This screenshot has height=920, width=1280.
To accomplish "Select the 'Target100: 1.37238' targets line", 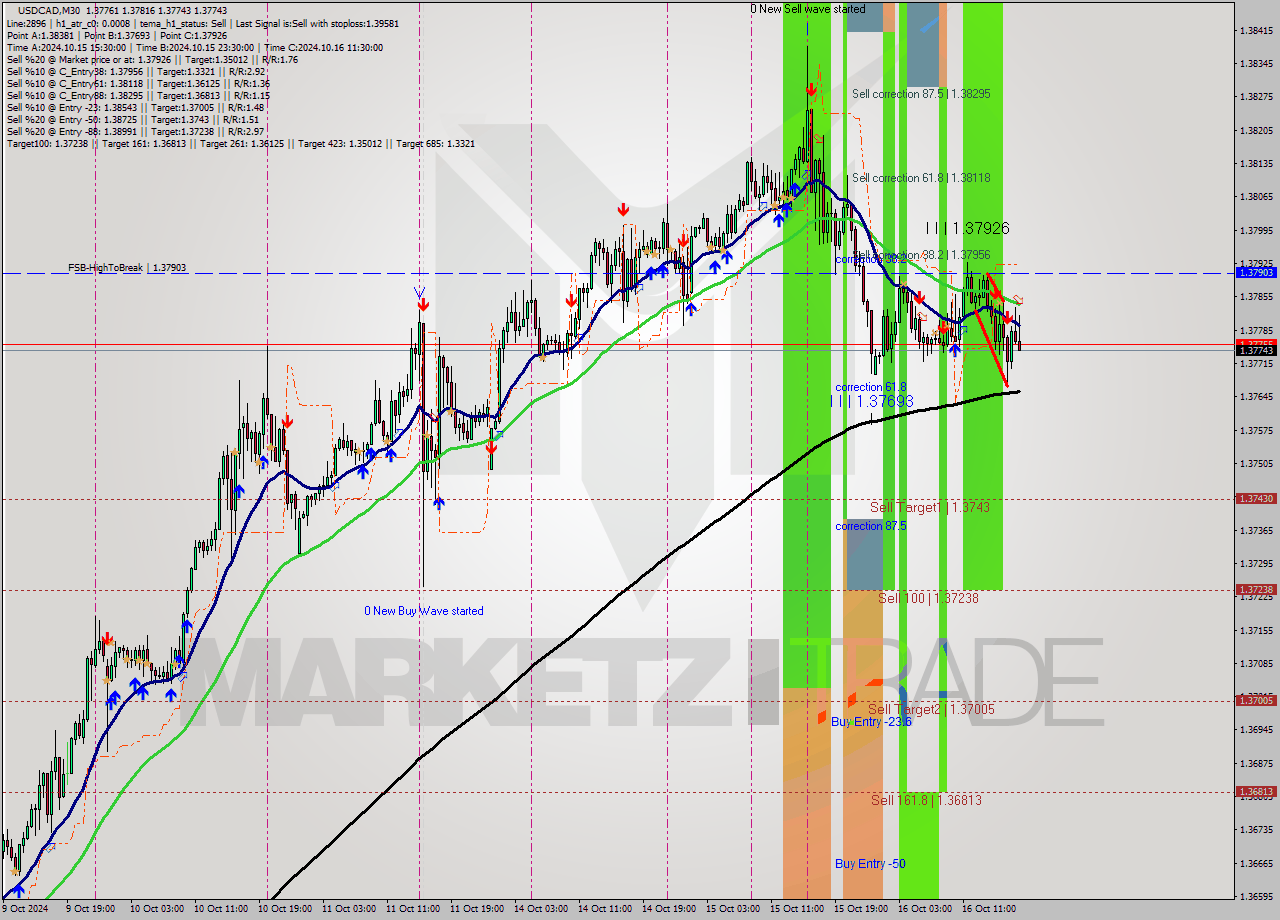I will coord(240,143).
